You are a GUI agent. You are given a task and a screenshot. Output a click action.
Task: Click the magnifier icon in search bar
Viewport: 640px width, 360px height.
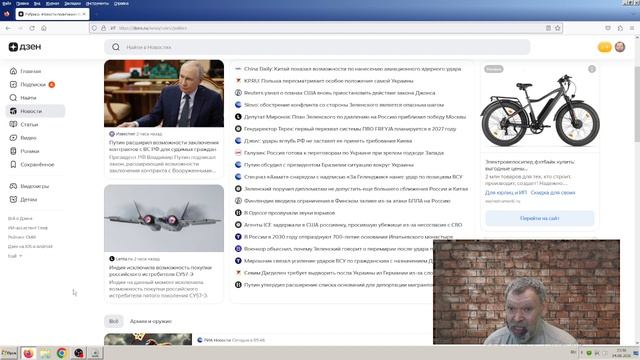coord(116,47)
